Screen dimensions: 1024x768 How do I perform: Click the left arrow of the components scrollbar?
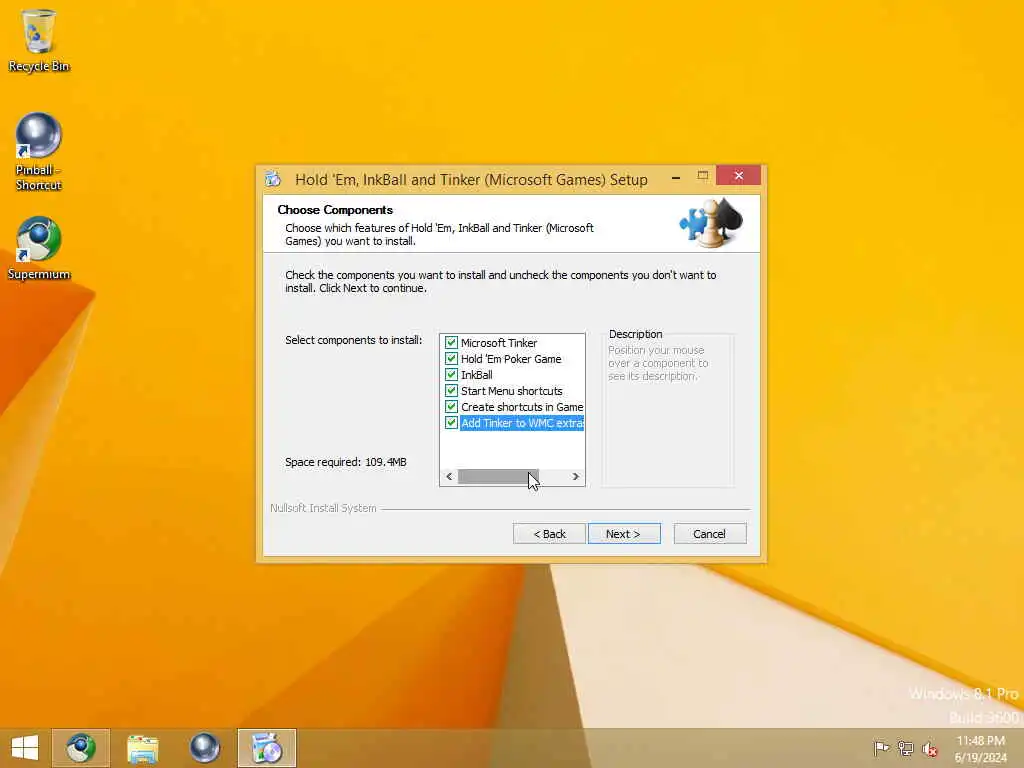pyautogui.click(x=449, y=477)
